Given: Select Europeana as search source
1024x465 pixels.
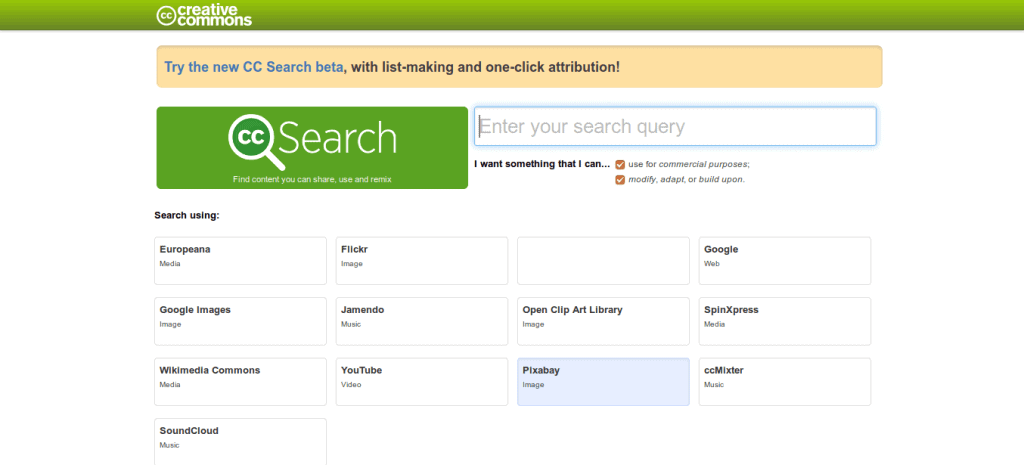Looking at the screenshot, I should [x=240, y=261].
